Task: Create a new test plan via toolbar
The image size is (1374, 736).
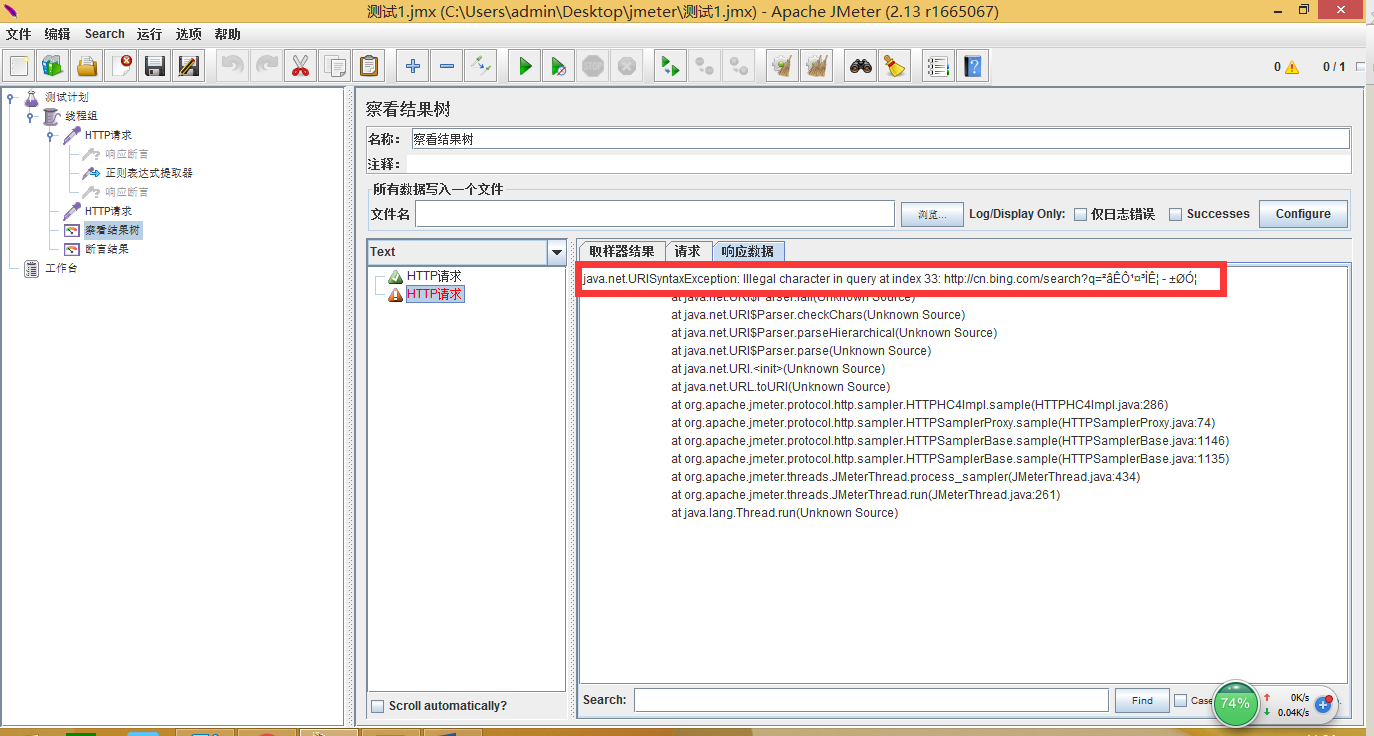Action: tap(19, 67)
